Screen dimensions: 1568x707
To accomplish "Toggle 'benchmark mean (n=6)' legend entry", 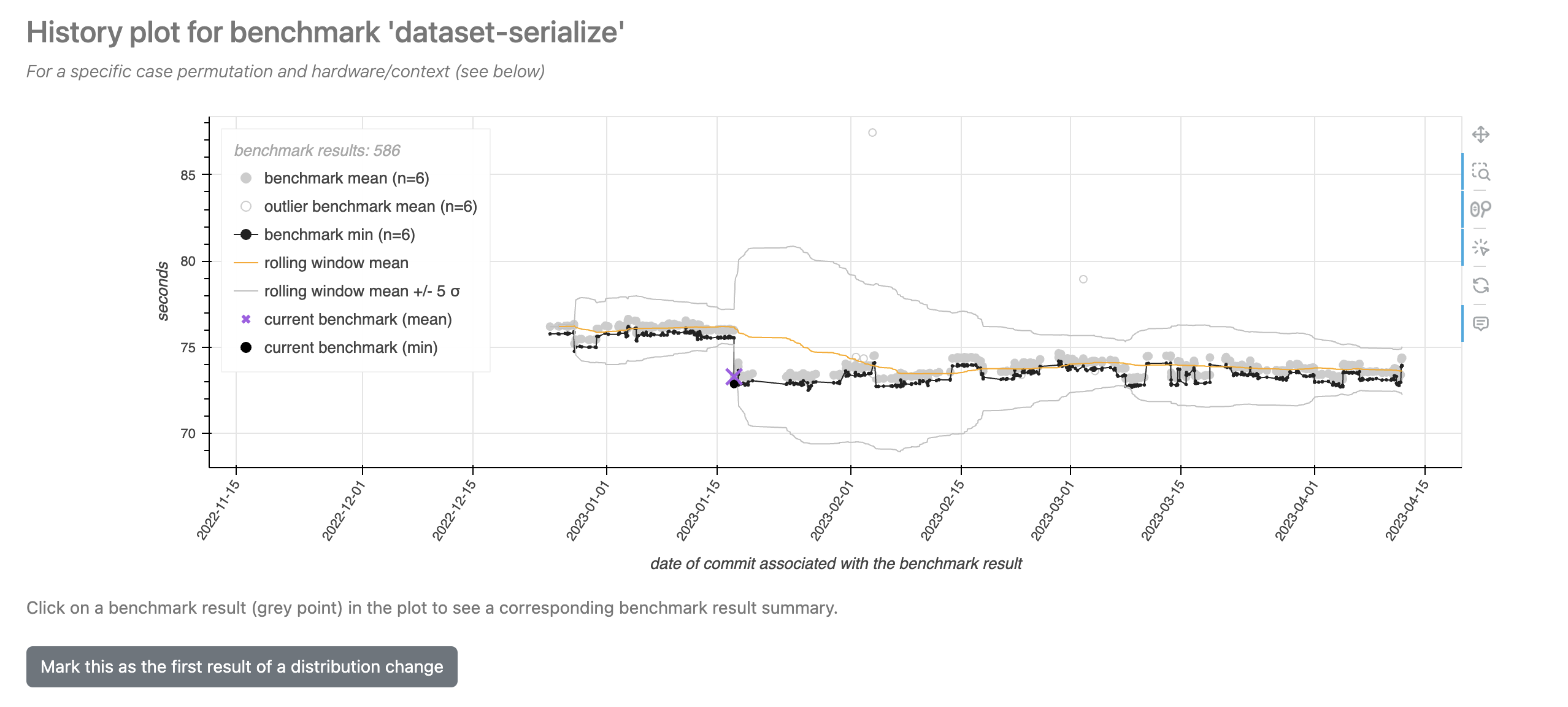I will (332, 178).
